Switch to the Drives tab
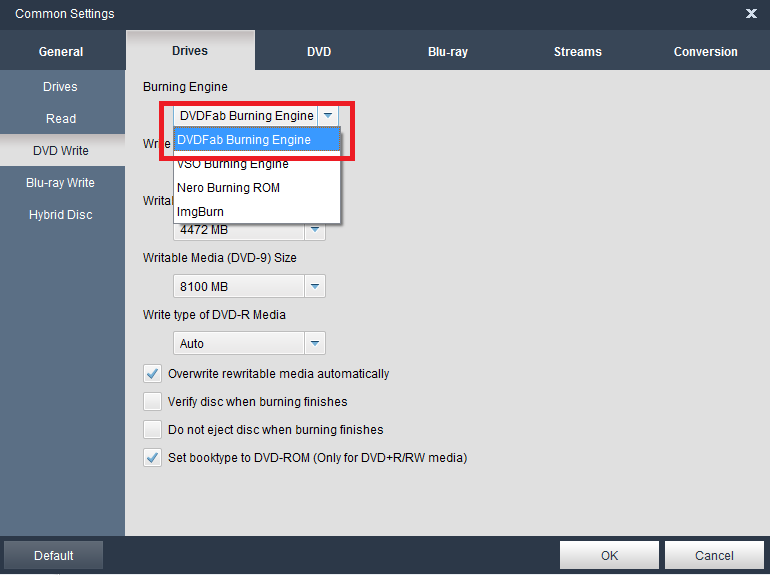The height and width of the screenshot is (575, 772). (190, 50)
